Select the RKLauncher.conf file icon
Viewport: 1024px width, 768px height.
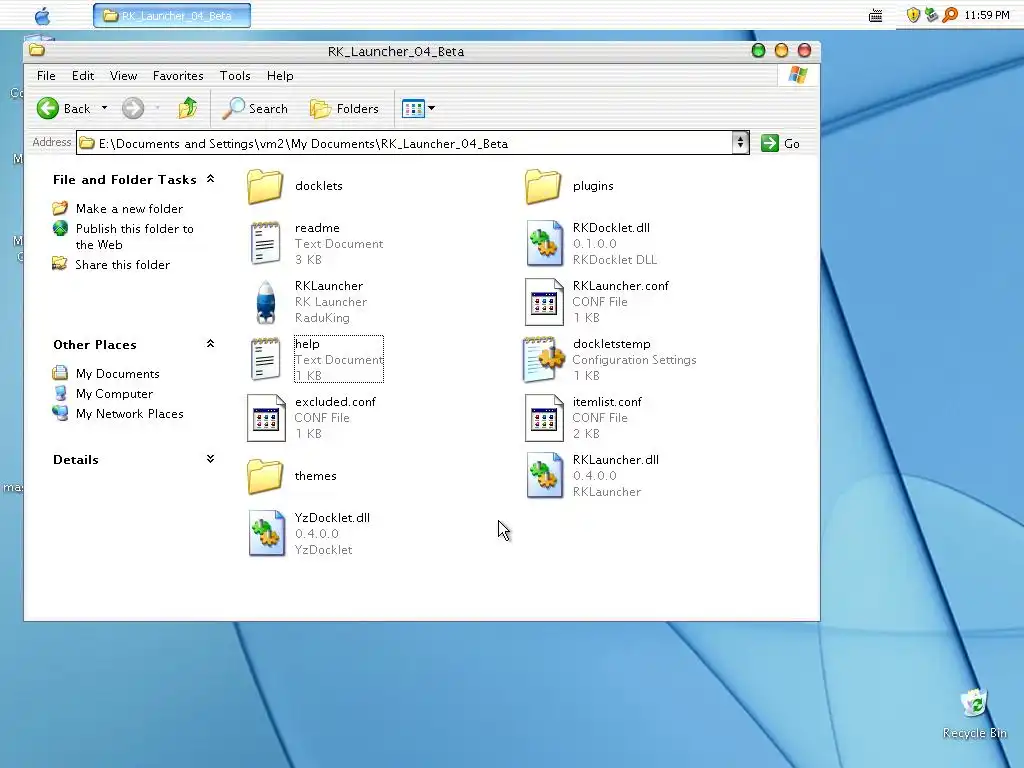tap(544, 302)
